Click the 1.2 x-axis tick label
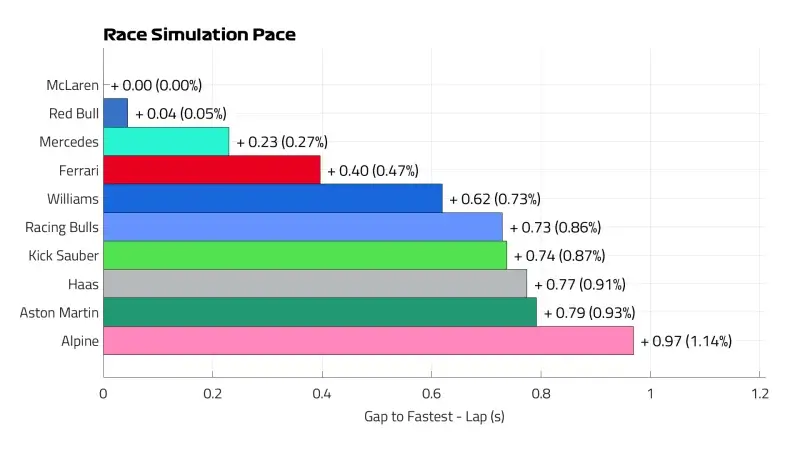 (759, 392)
